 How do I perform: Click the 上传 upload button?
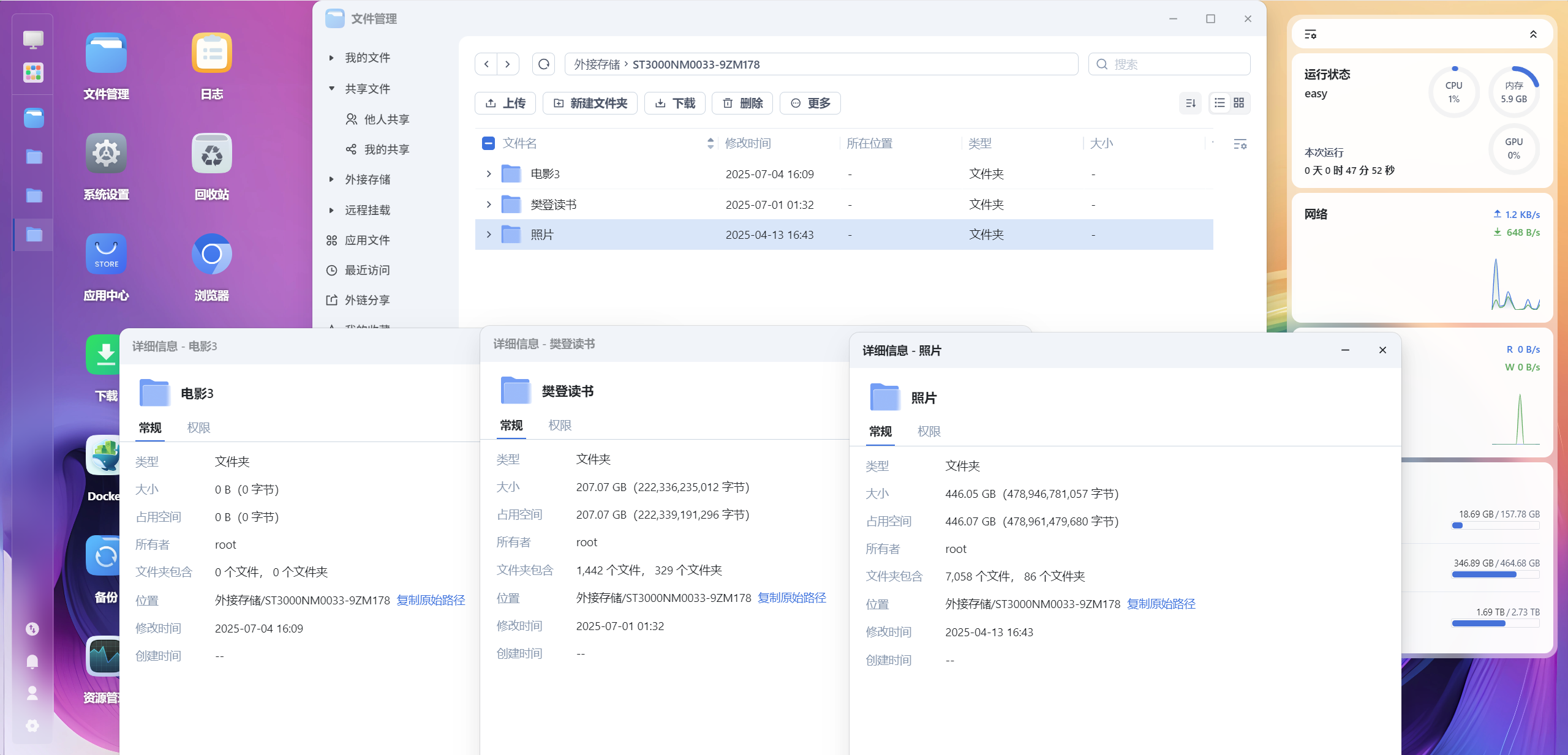505,103
